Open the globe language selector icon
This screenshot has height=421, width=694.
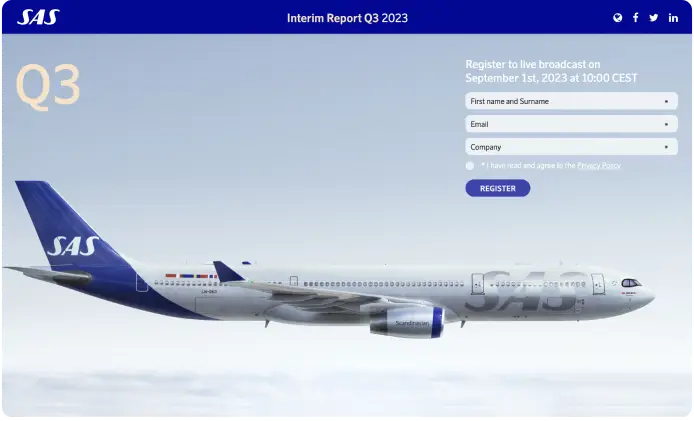pyautogui.click(x=617, y=18)
